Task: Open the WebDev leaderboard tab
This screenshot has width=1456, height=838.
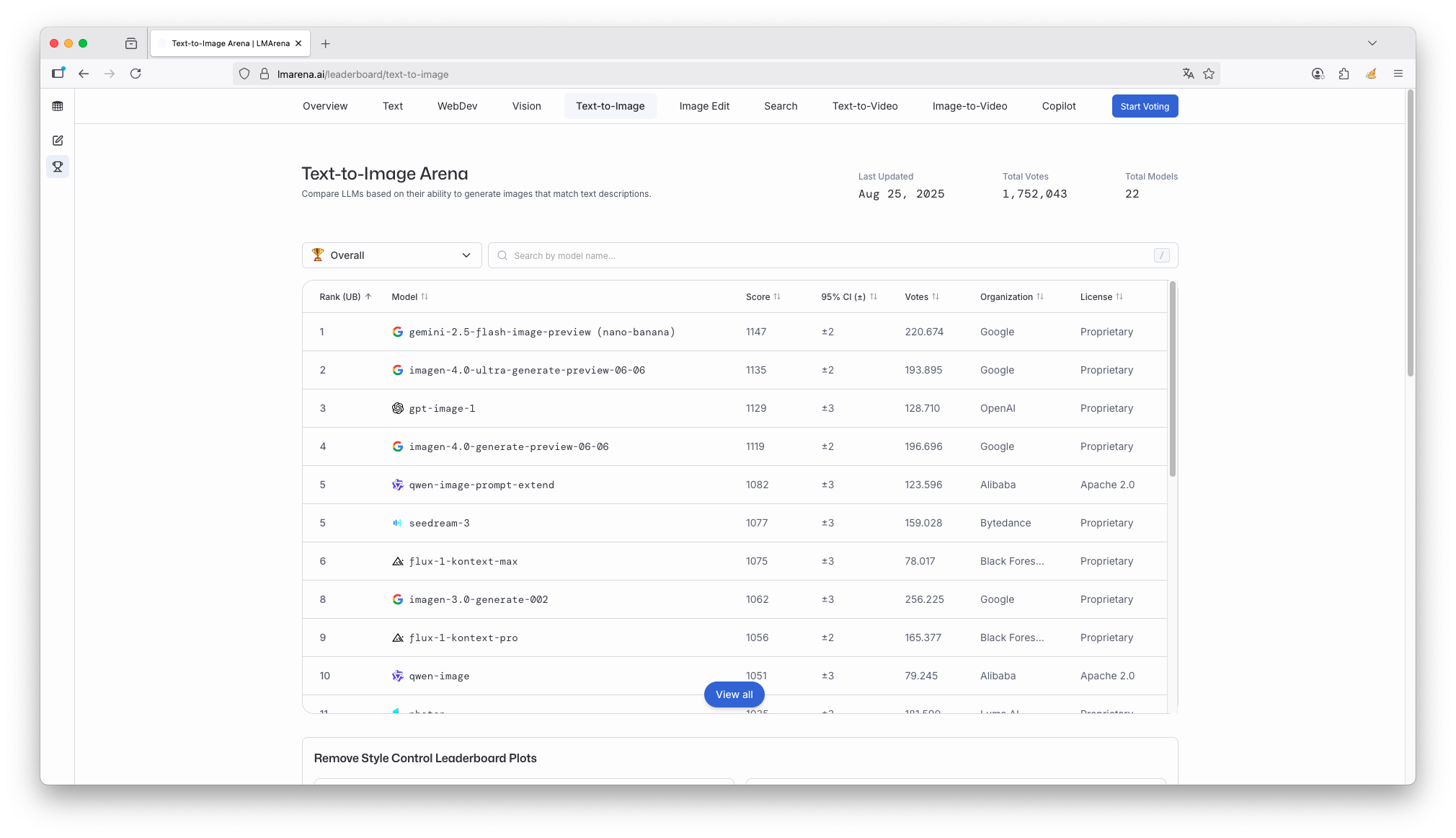Action: pos(457,106)
